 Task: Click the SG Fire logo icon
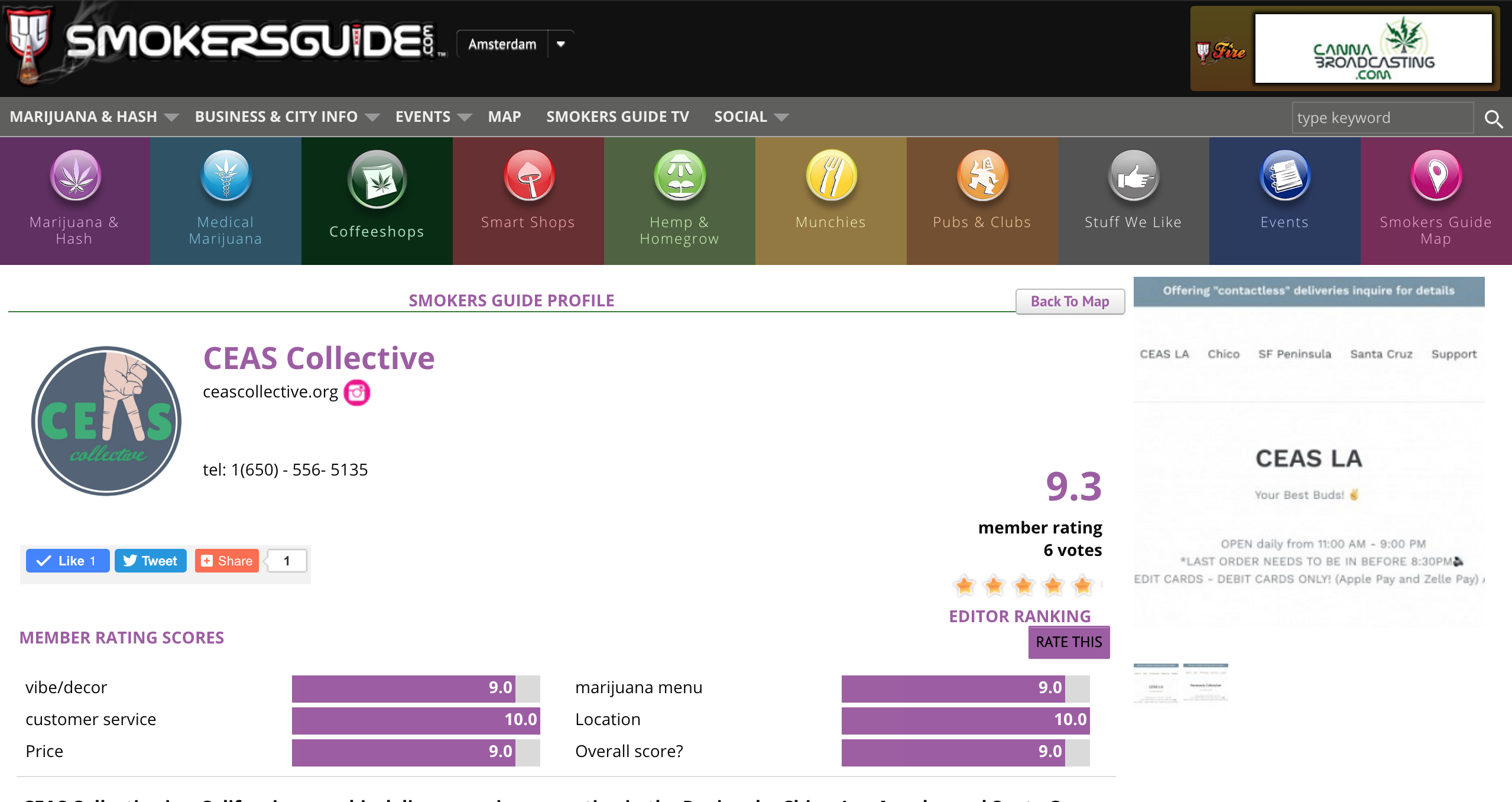[x=1221, y=53]
